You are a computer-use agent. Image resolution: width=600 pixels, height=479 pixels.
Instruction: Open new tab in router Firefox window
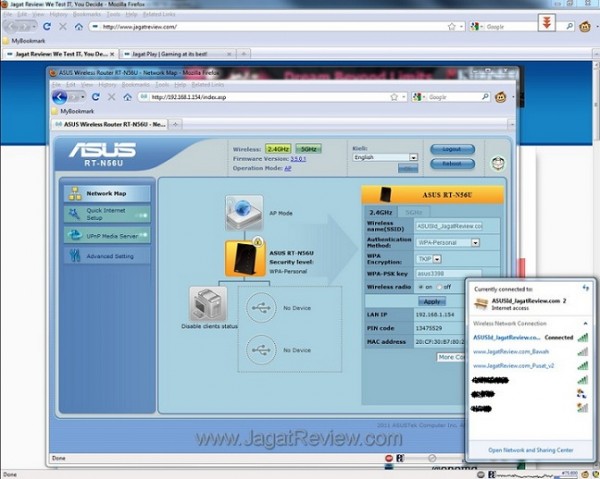point(175,124)
